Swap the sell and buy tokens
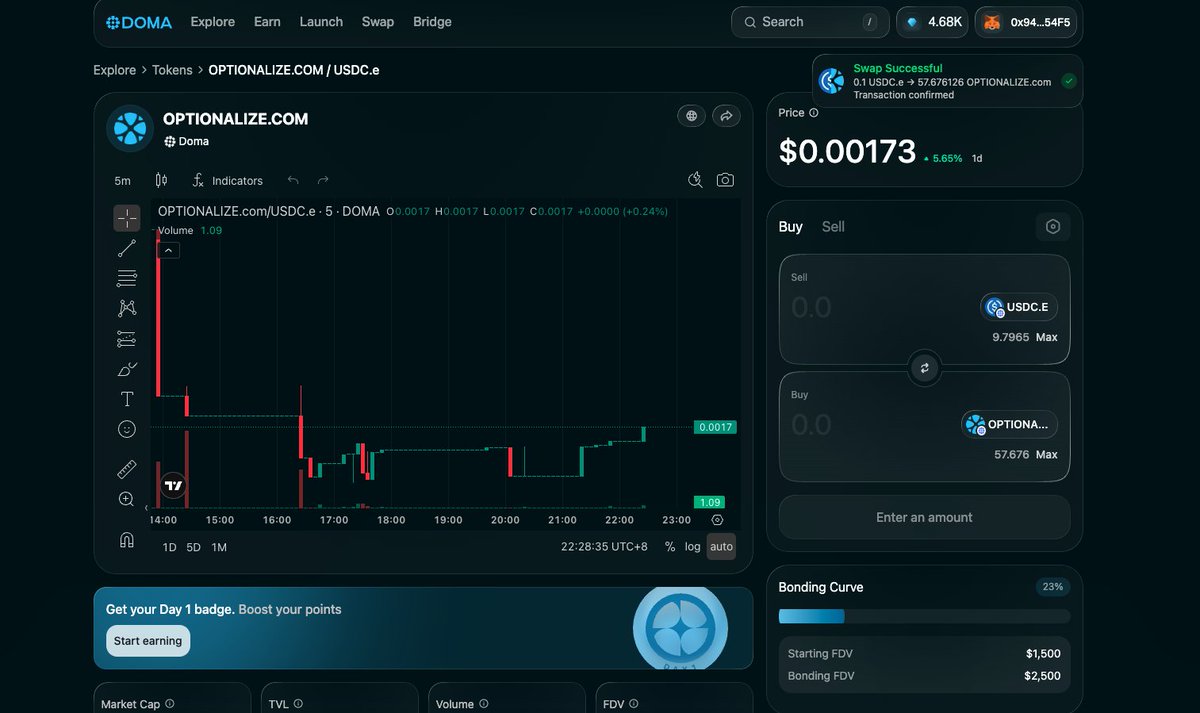Viewport: 1200px width, 713px height. (x=925, y=369)
